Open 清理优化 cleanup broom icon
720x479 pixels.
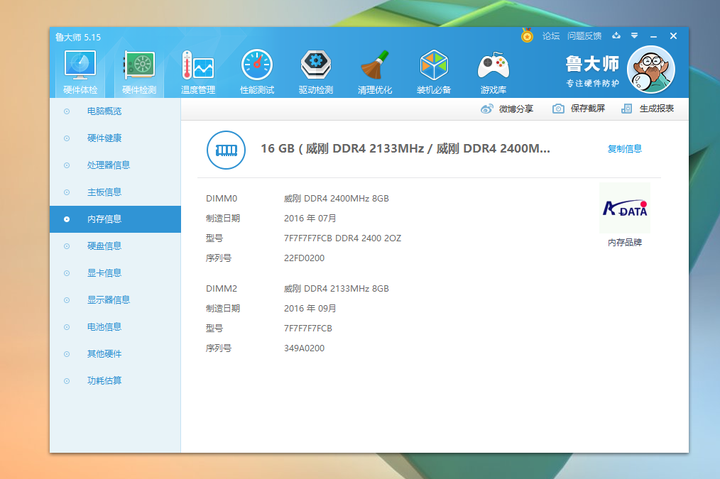click(375, 72)
